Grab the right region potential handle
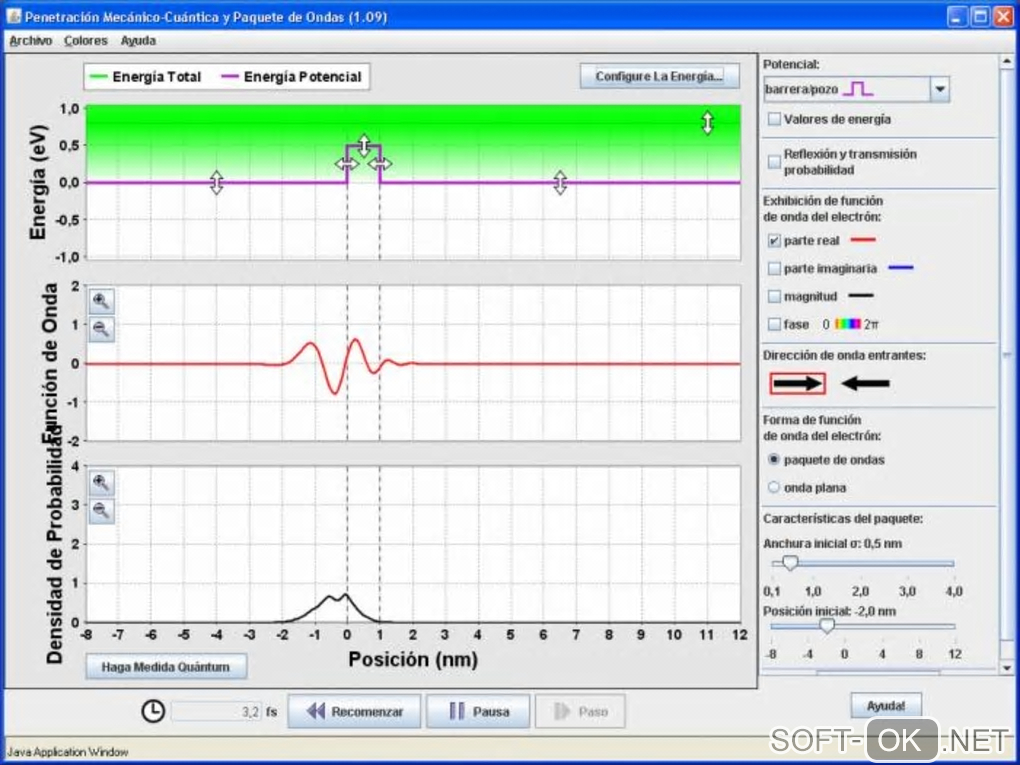The image size is (1020, 765). pyautogui.click(x=560, y=182)
